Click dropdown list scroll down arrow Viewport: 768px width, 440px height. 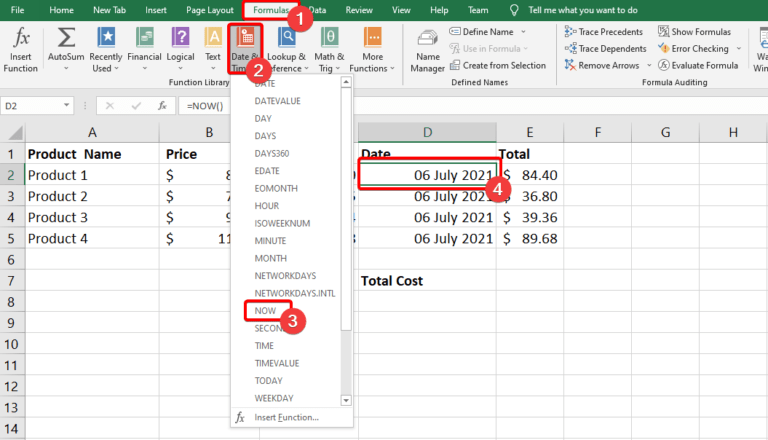point(346,400)
